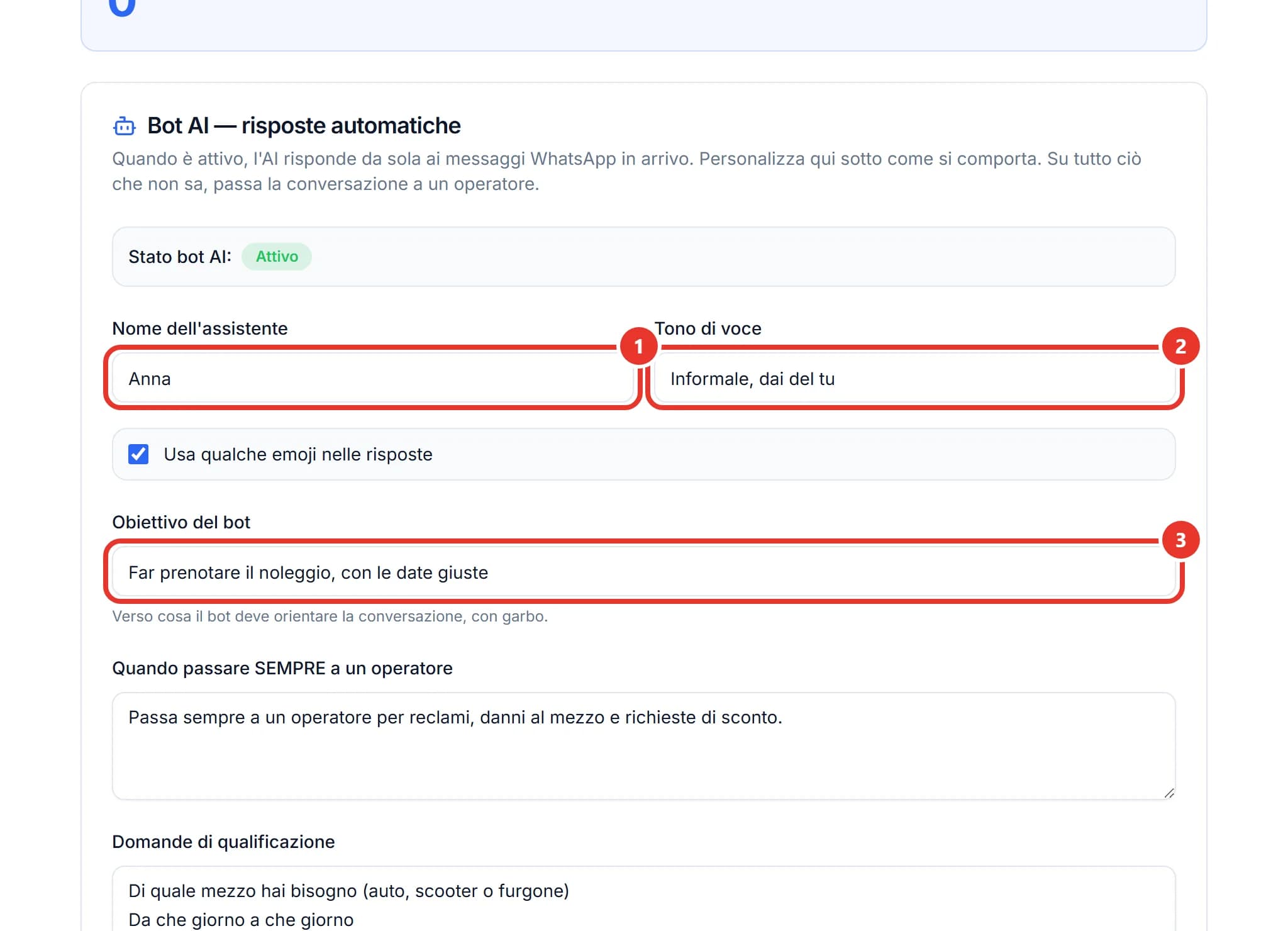Click the 'Obiettivo del bot' input field
Image resolution: width=1288 pixels, height=931 pixels.
(643, 572)
